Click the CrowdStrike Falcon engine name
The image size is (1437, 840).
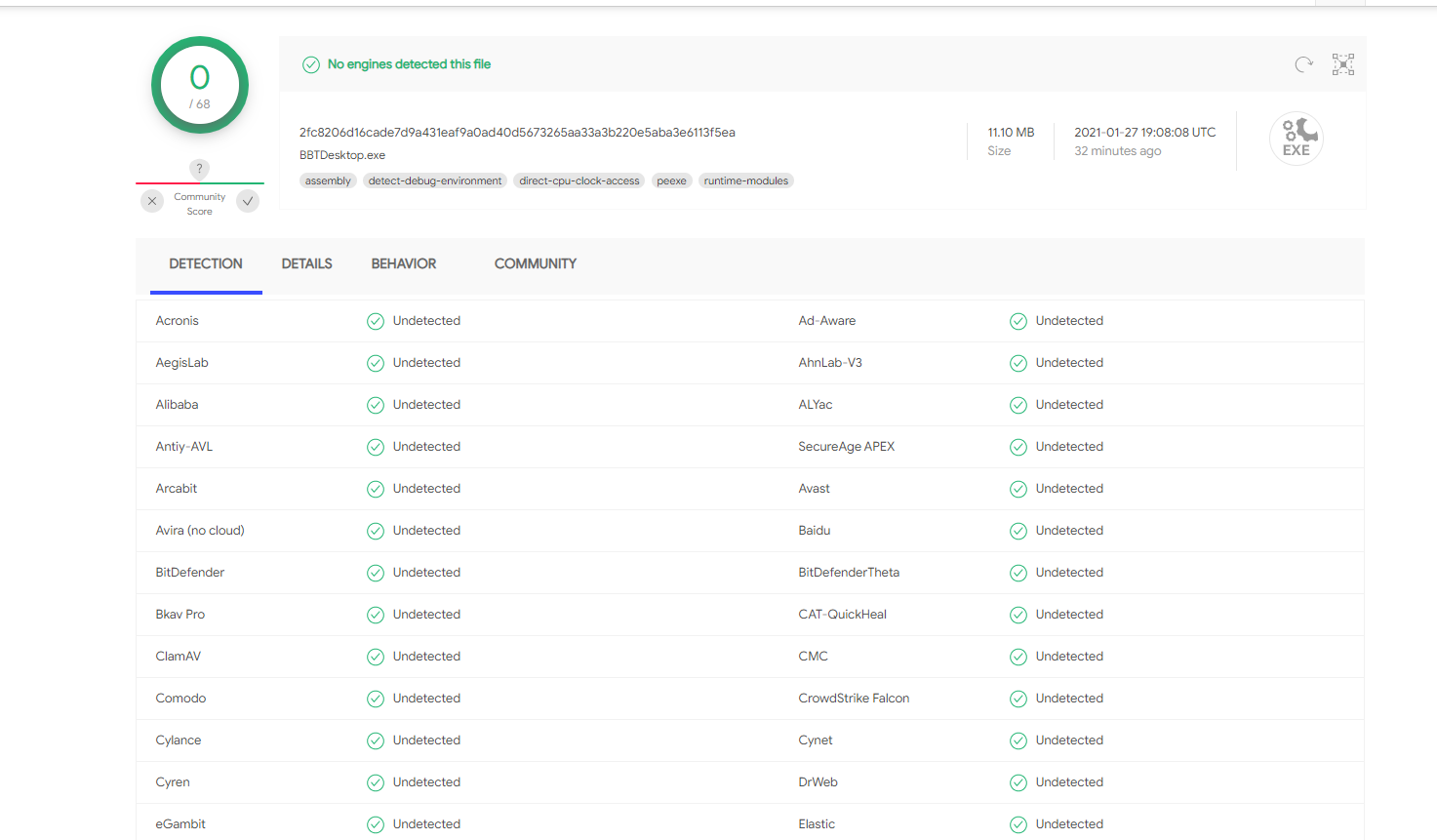(854, 699)
